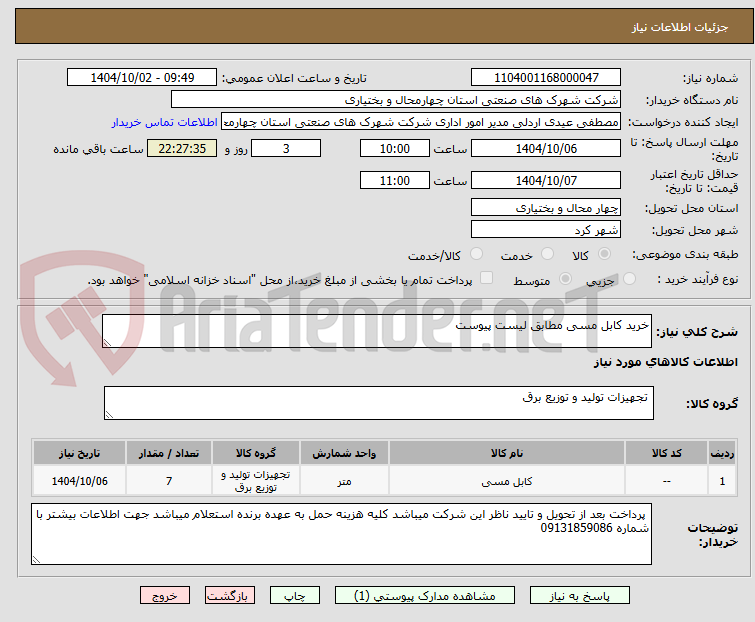Image resolution: width=755 pixels, height=622 pixels.
Task: Click the شرح کلی نیاز description textarea
Action: [x=377, y=331]
